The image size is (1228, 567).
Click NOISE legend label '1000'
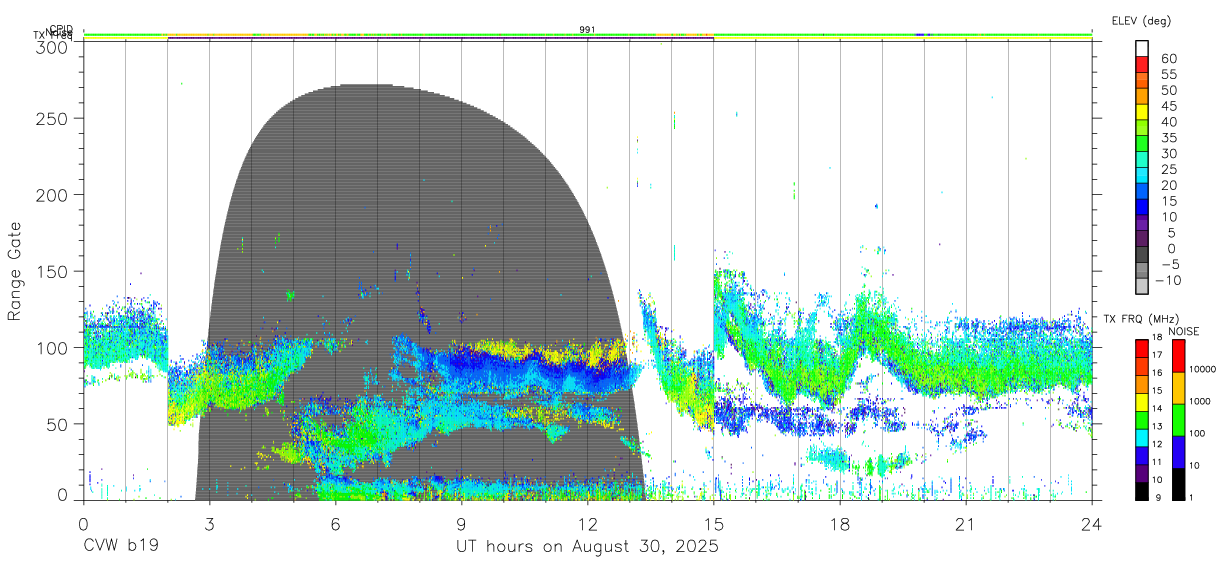click(1200, 401)
